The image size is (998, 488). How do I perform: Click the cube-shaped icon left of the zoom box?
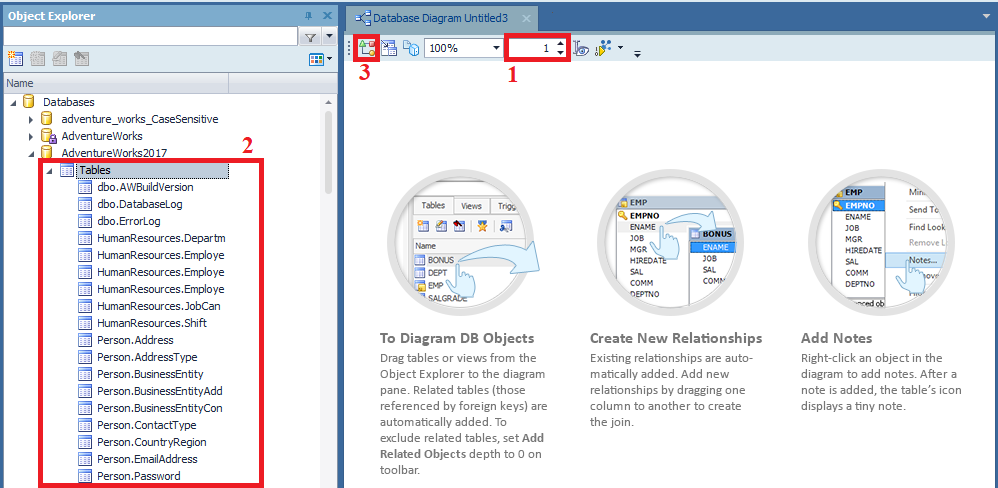(410, 48)
